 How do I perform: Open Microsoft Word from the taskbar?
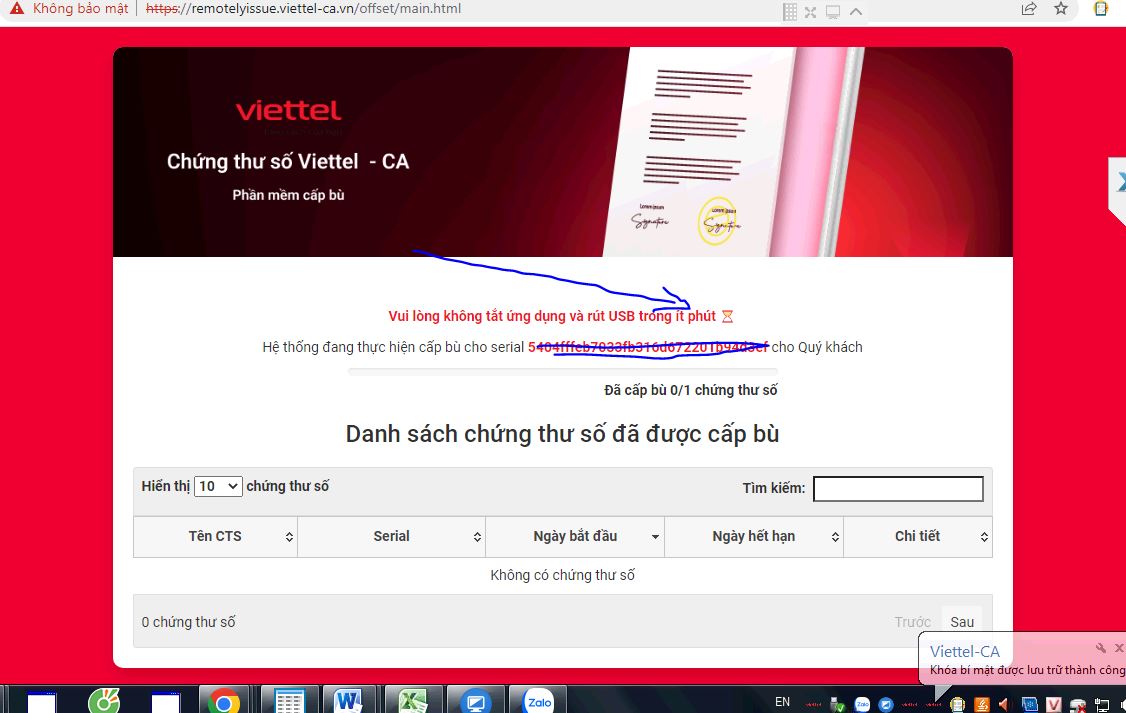(349, 701)
